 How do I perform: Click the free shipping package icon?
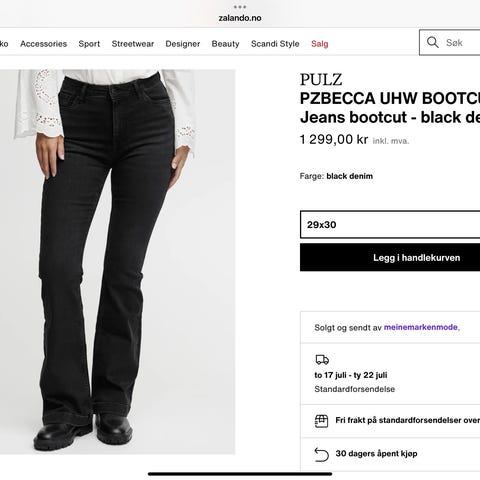click(x=322, y=421)
